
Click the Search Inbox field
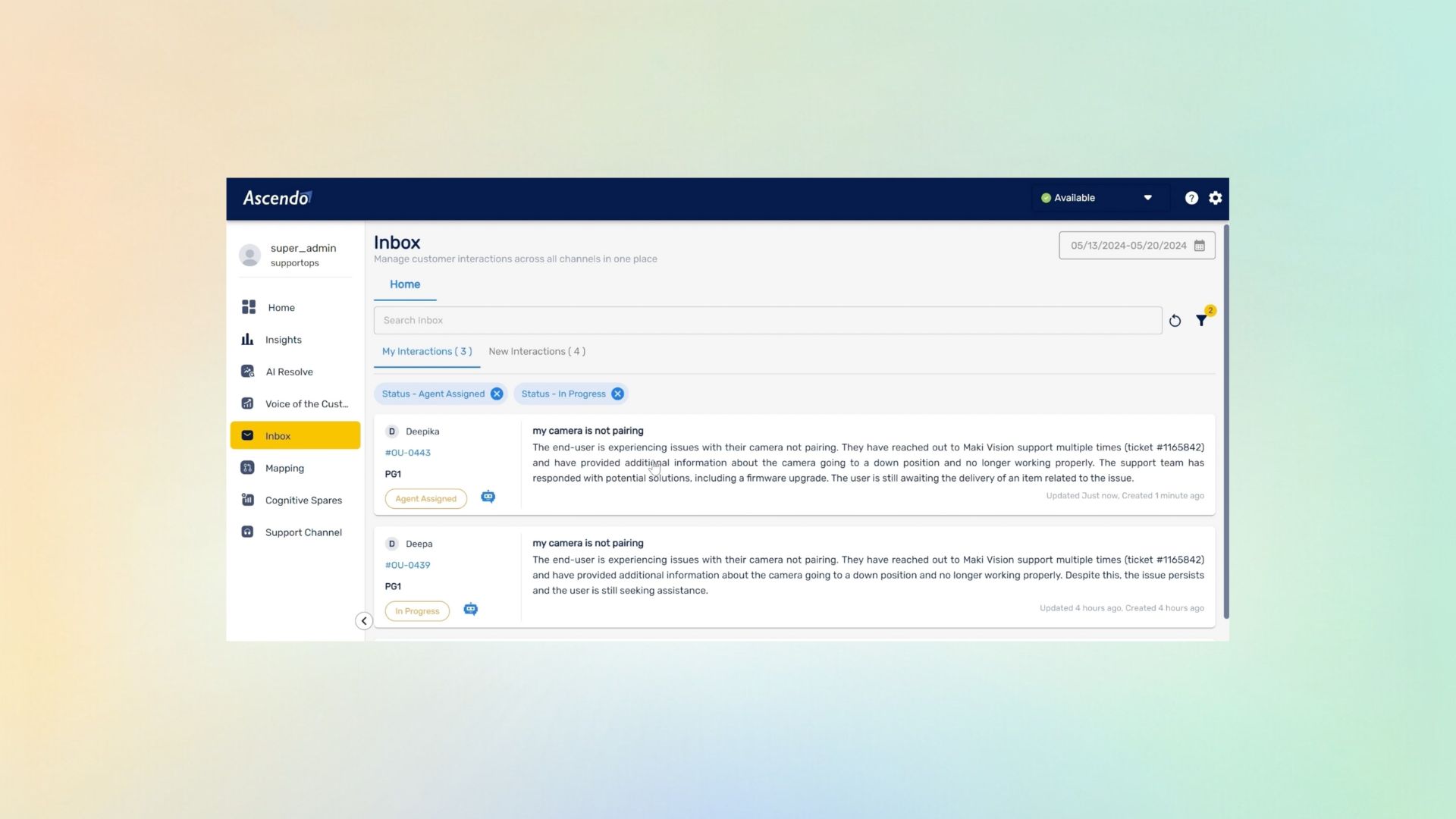pos(767,320)
